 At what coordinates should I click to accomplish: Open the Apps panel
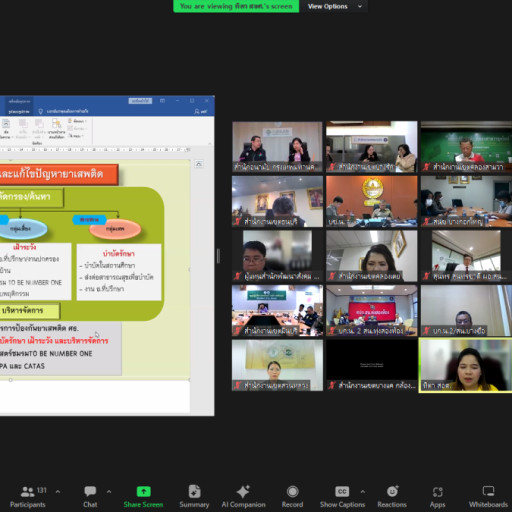[437, 497]
